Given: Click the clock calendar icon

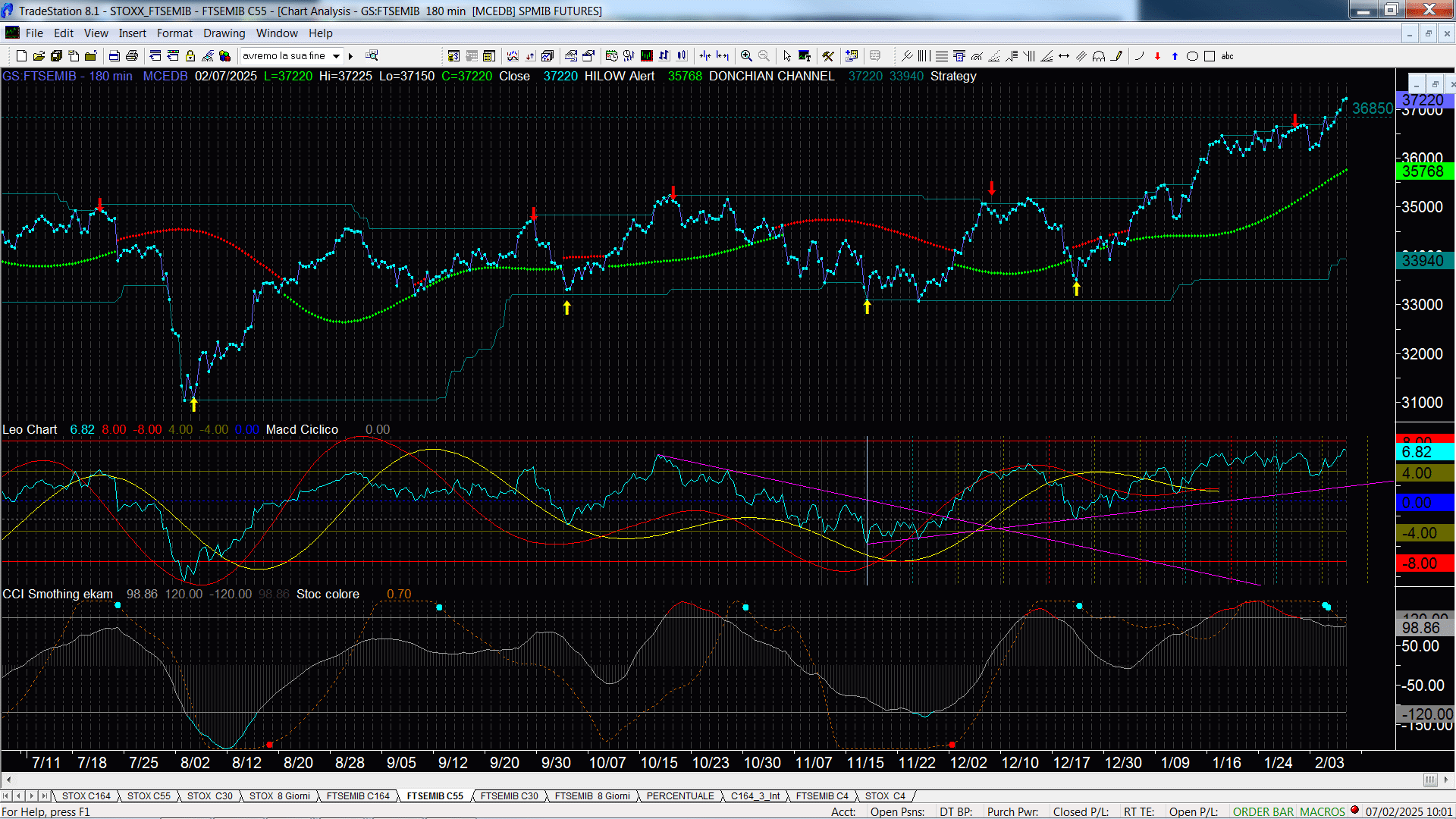Looking at the screenshot, I should click(611, 56).
